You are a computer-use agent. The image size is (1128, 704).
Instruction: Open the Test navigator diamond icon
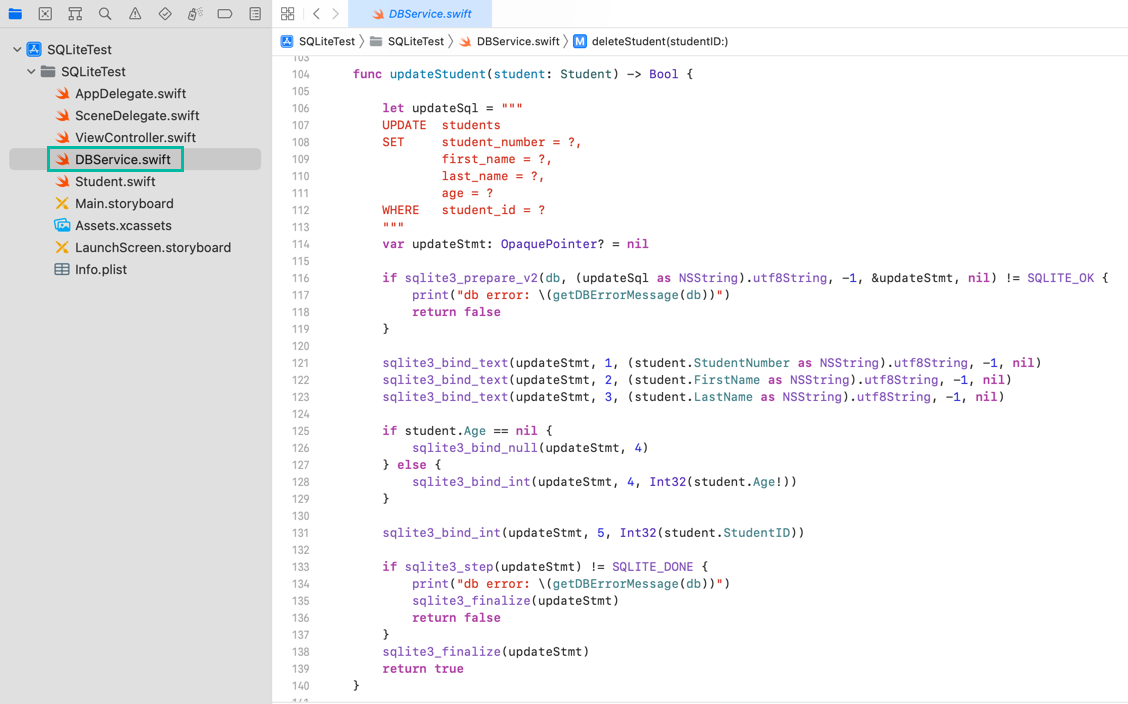165,14
